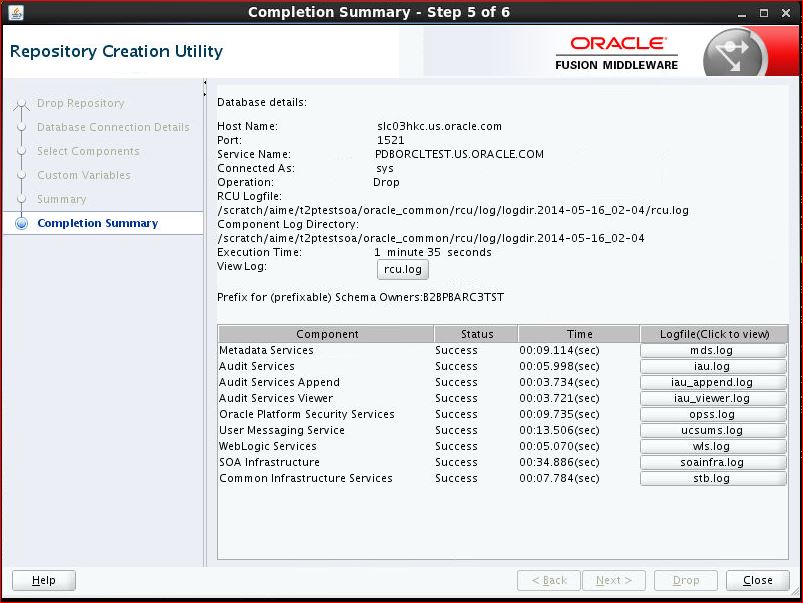Click the port value 1521
Viewport: 803px width, 603px height.
391,140
